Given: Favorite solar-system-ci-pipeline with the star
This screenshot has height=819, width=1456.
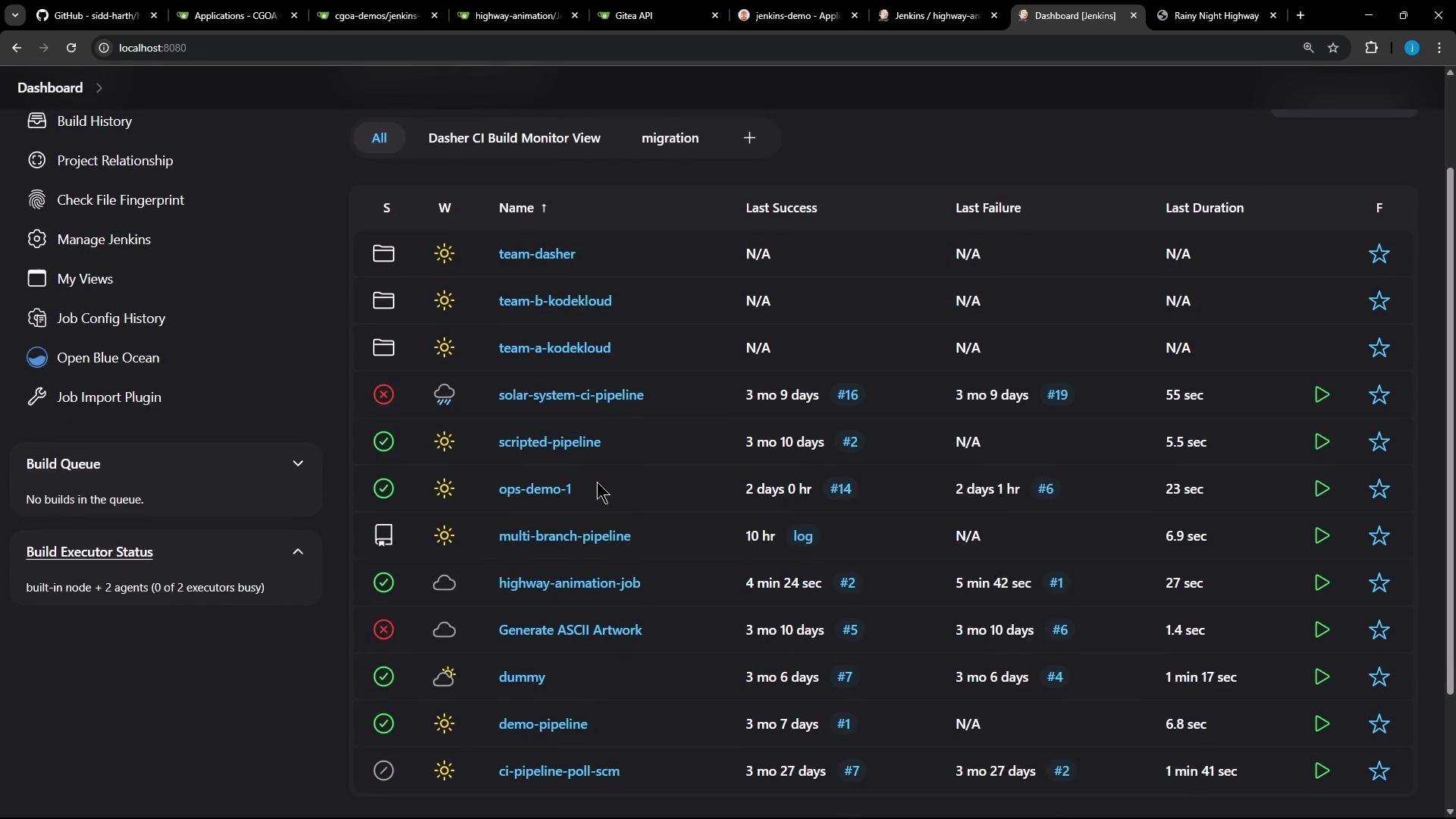Looking at the screenshot, I should click(x=1379, y=395).
